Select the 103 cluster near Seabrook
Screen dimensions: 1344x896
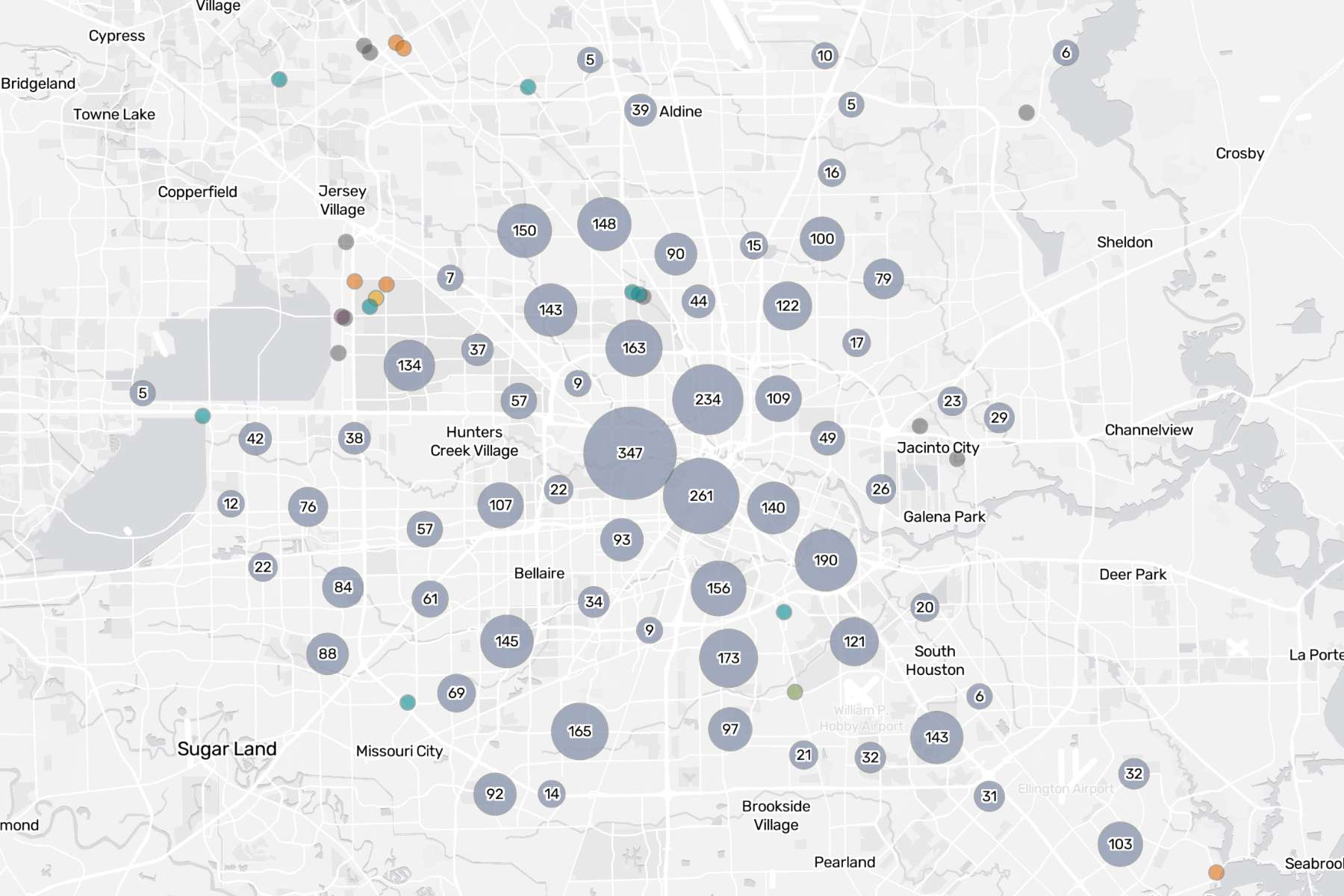coord(1119,842)
